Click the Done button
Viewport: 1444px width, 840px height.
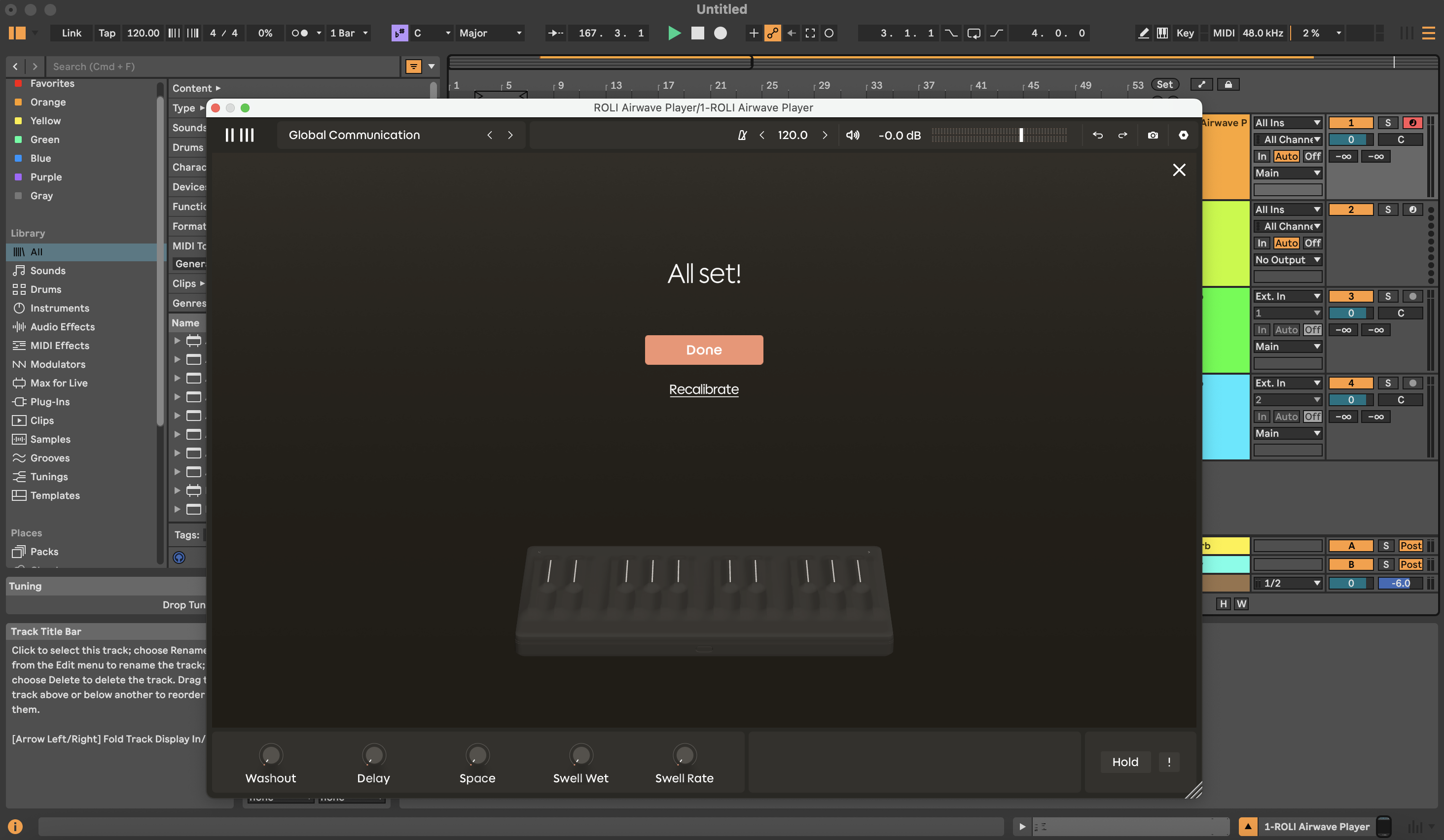tap(704, 350)
